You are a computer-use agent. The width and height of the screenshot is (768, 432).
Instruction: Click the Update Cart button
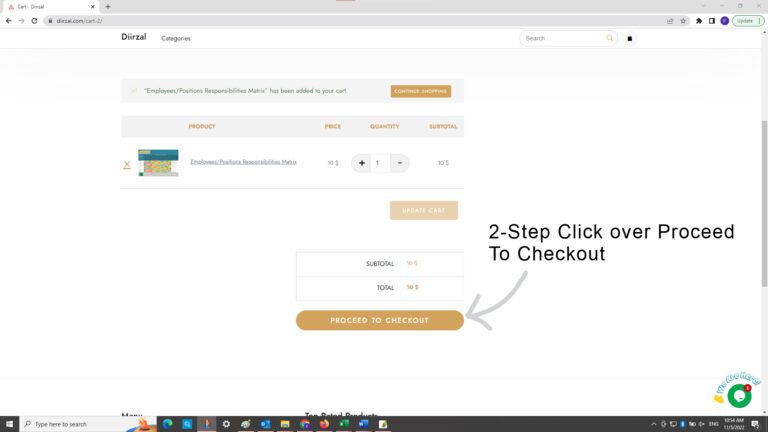tap(424, 211)
